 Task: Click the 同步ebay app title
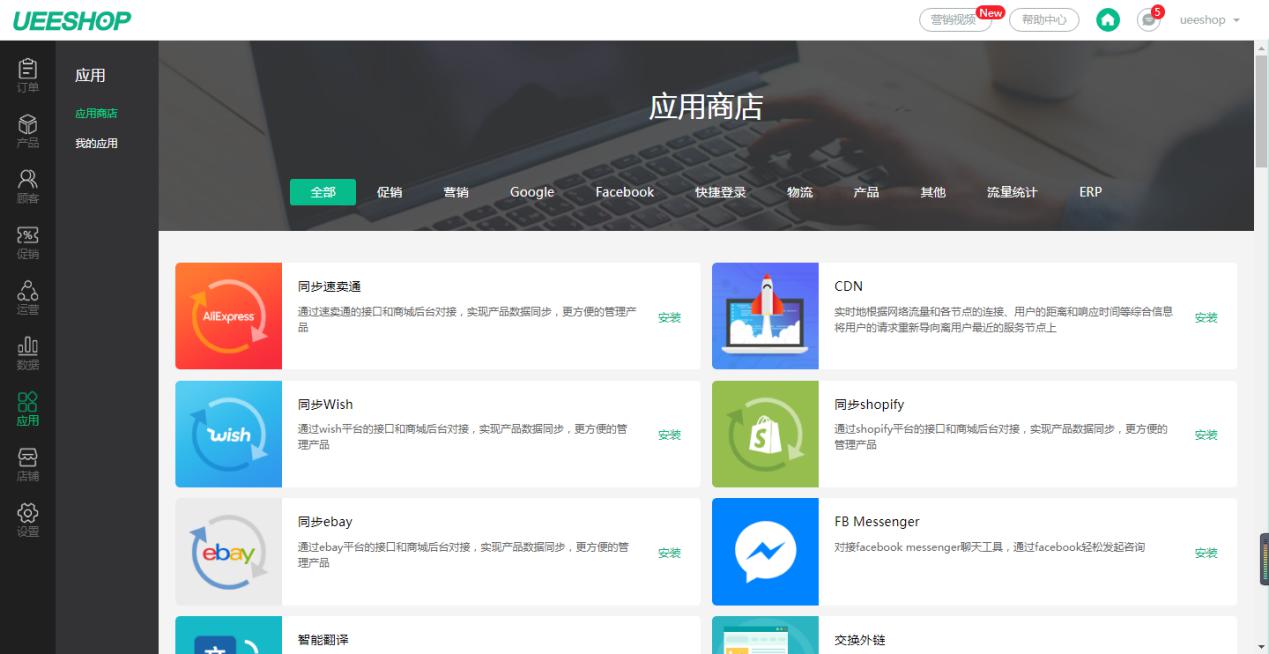325,522
